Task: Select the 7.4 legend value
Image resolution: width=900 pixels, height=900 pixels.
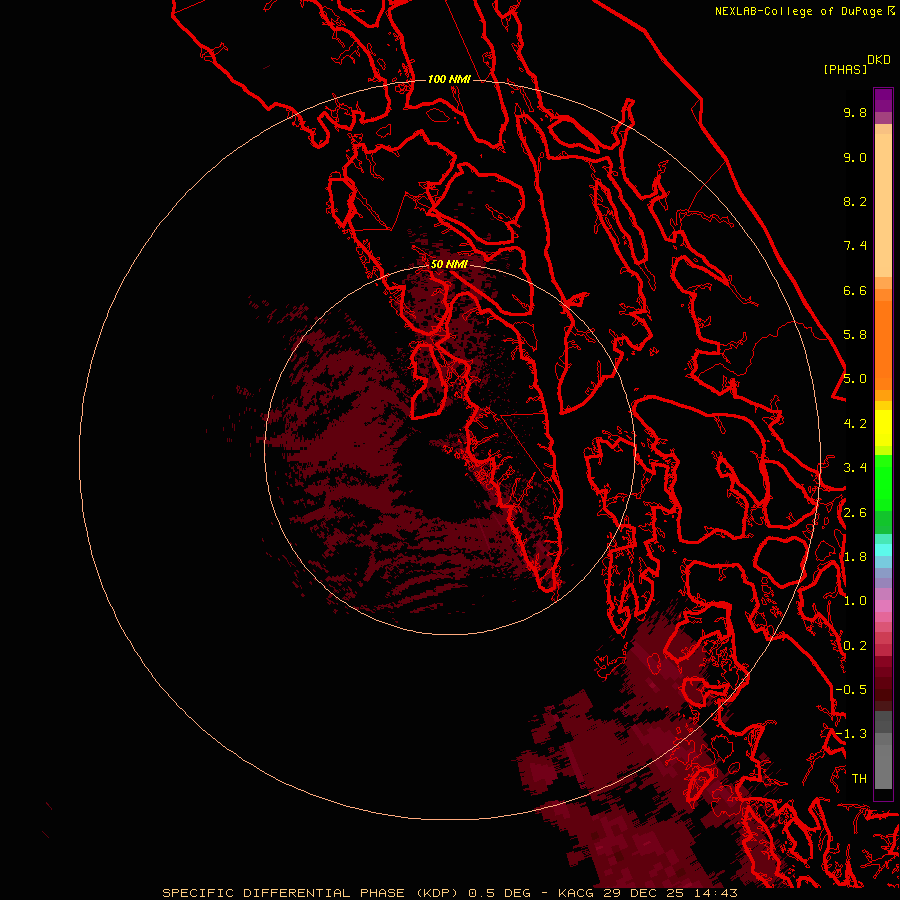Action: tap(855, 246)
